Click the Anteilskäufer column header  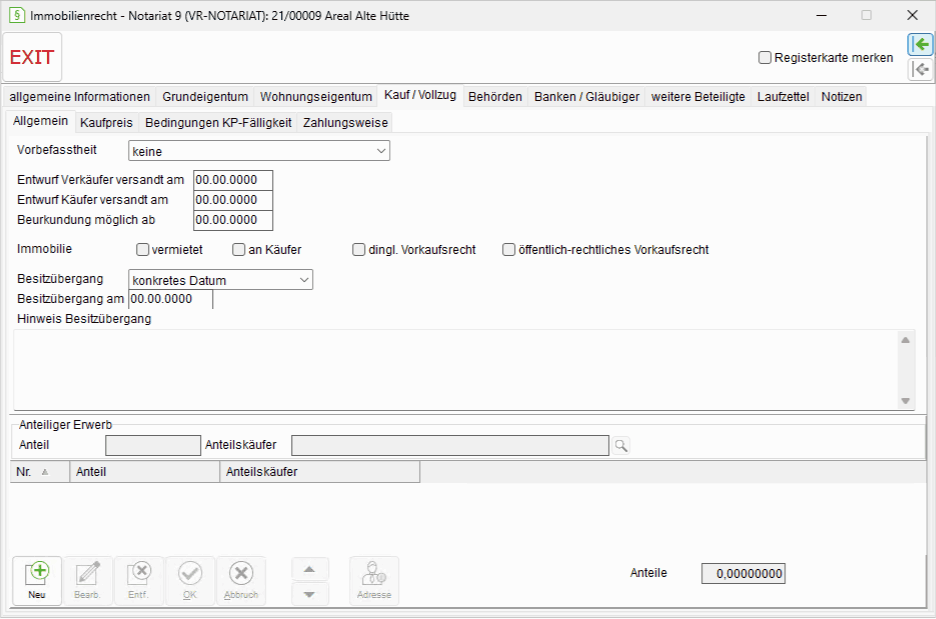coord(320,472)
